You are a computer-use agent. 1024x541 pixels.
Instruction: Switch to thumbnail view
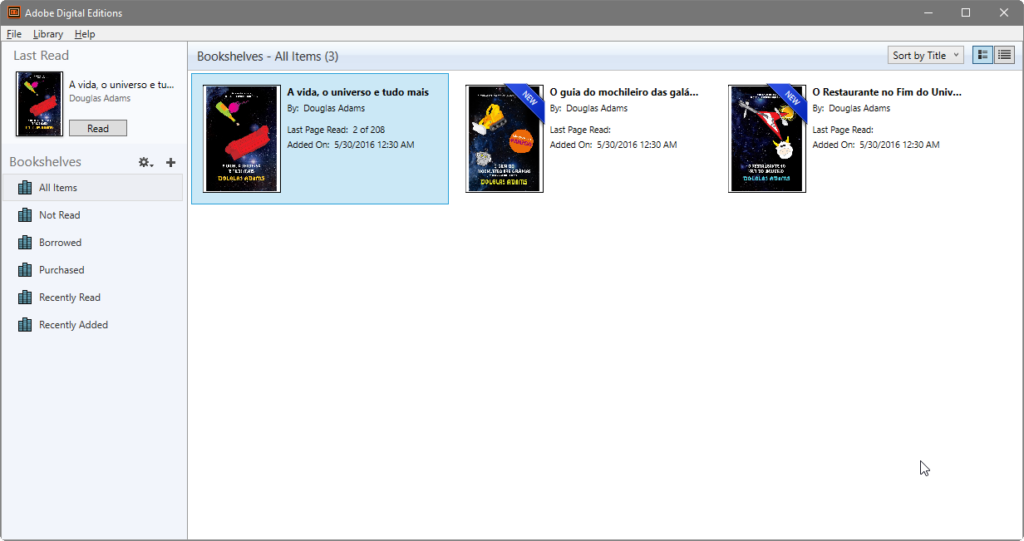(982, 56)
